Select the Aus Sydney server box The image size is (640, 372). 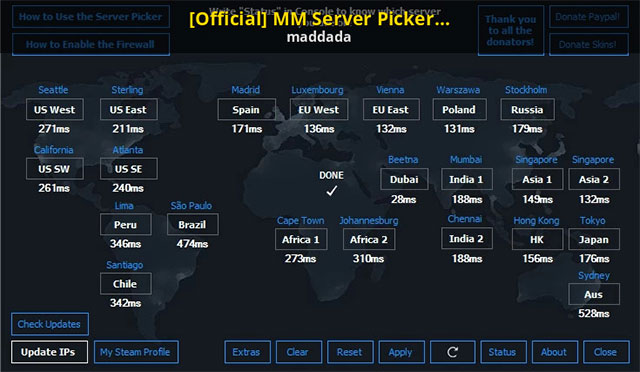(x=594, y=294)
